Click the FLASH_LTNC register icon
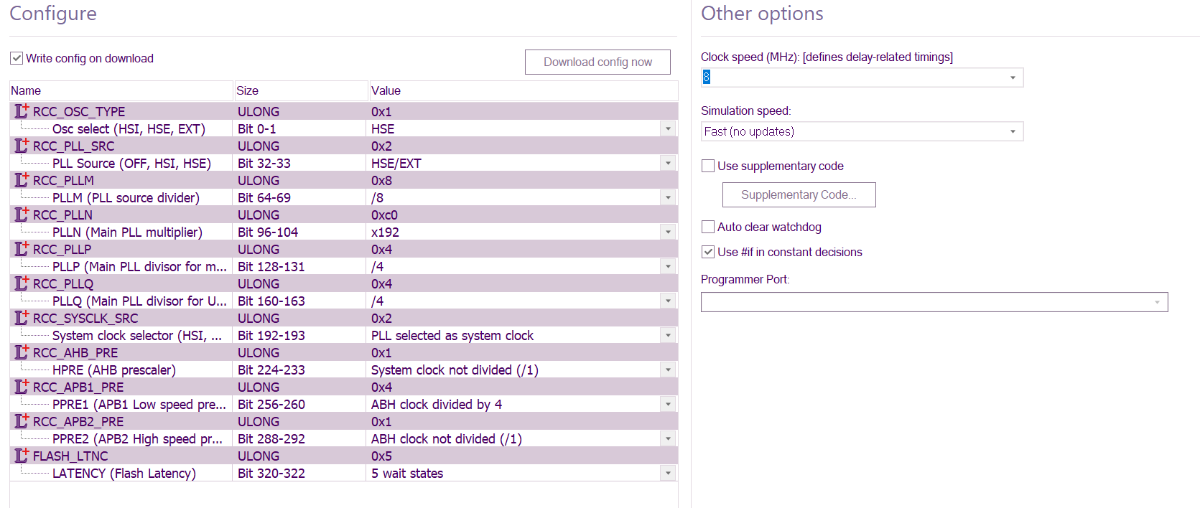The height and width of the screenshot is (508, 1200). [x=21, y=456]
